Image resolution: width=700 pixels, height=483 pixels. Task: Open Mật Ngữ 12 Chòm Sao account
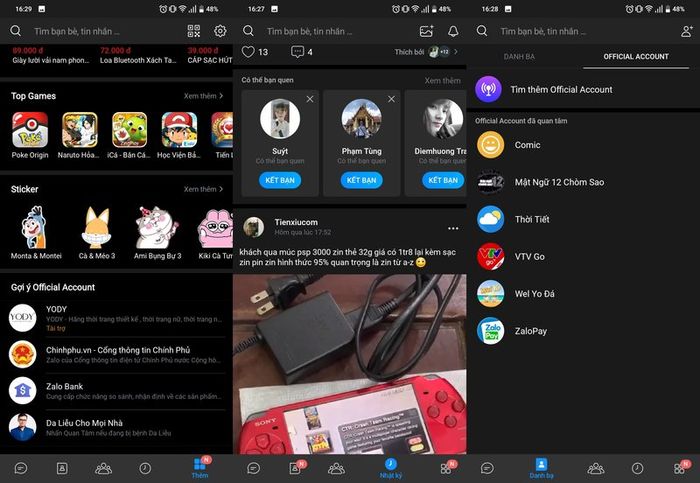tap(583, 182)
